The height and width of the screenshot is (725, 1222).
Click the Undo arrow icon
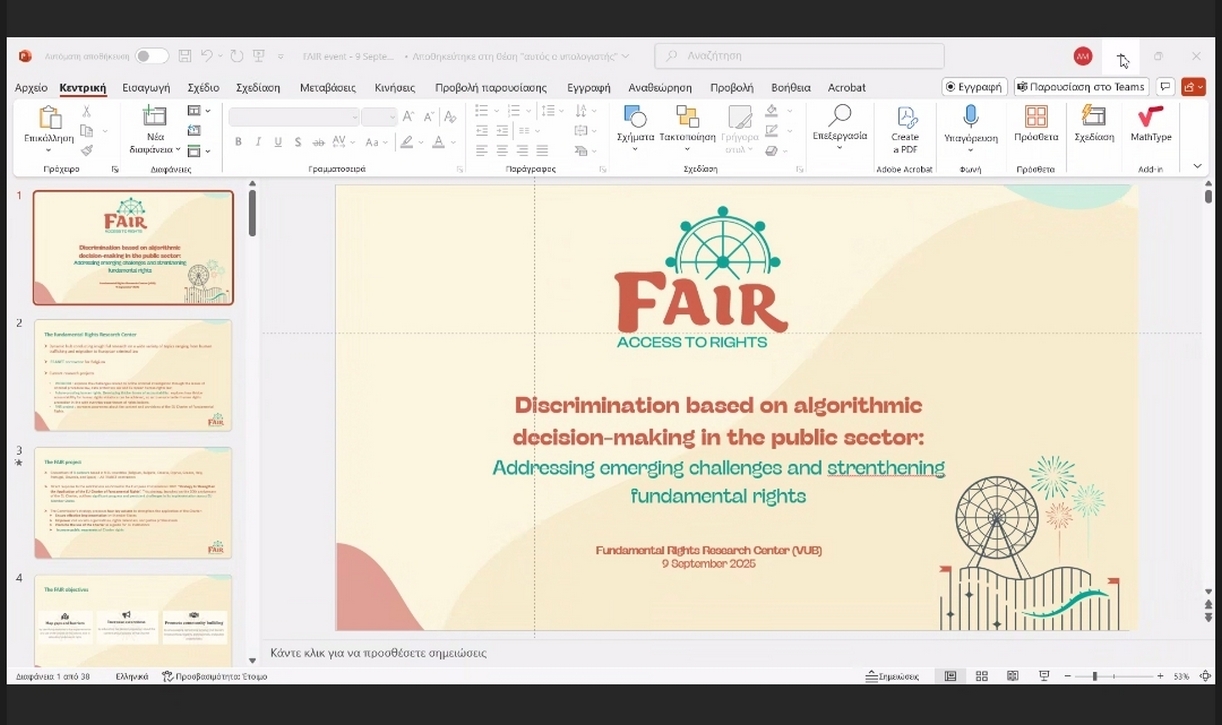[x=206, y=56]
